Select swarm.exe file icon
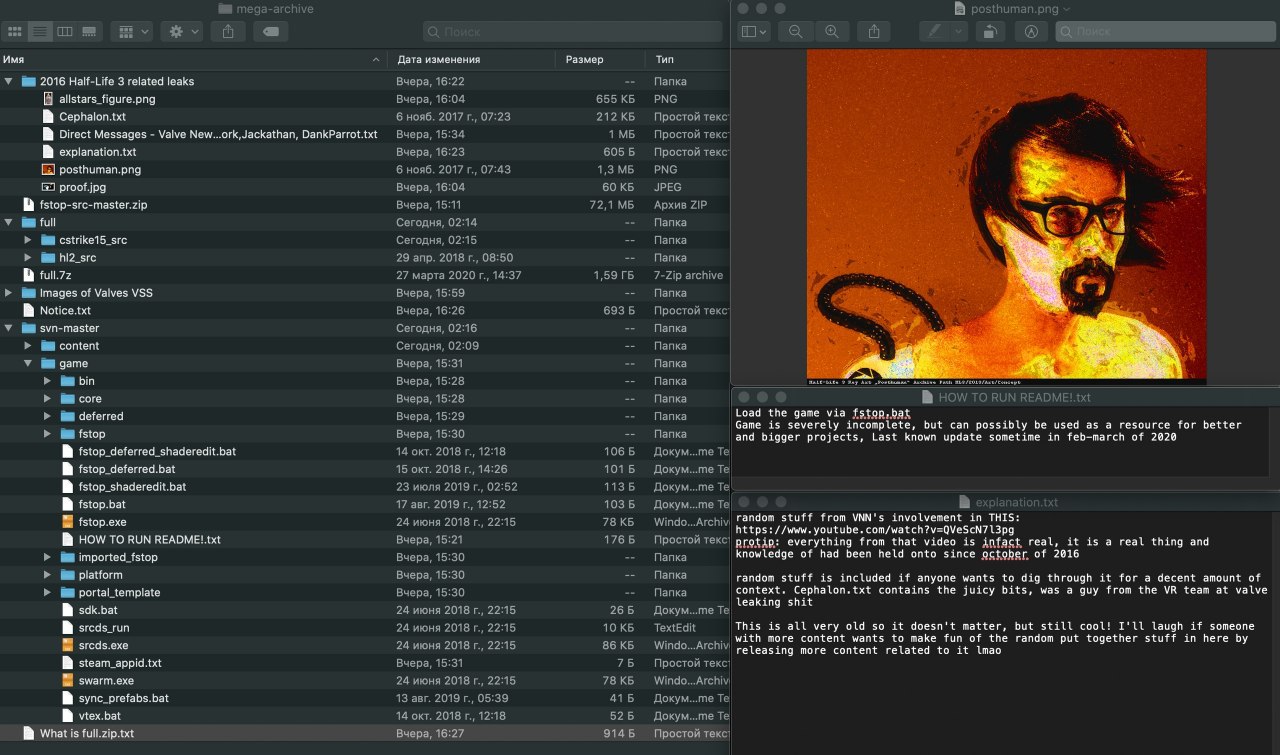 pyautogui.click(x=67, y=680)
